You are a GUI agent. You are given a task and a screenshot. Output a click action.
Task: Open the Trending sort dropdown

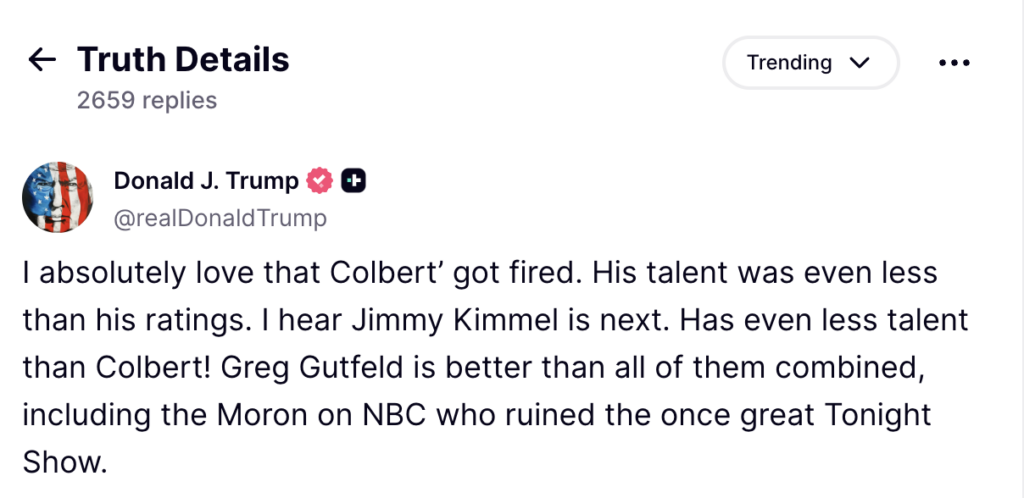(x=810, y=63)
